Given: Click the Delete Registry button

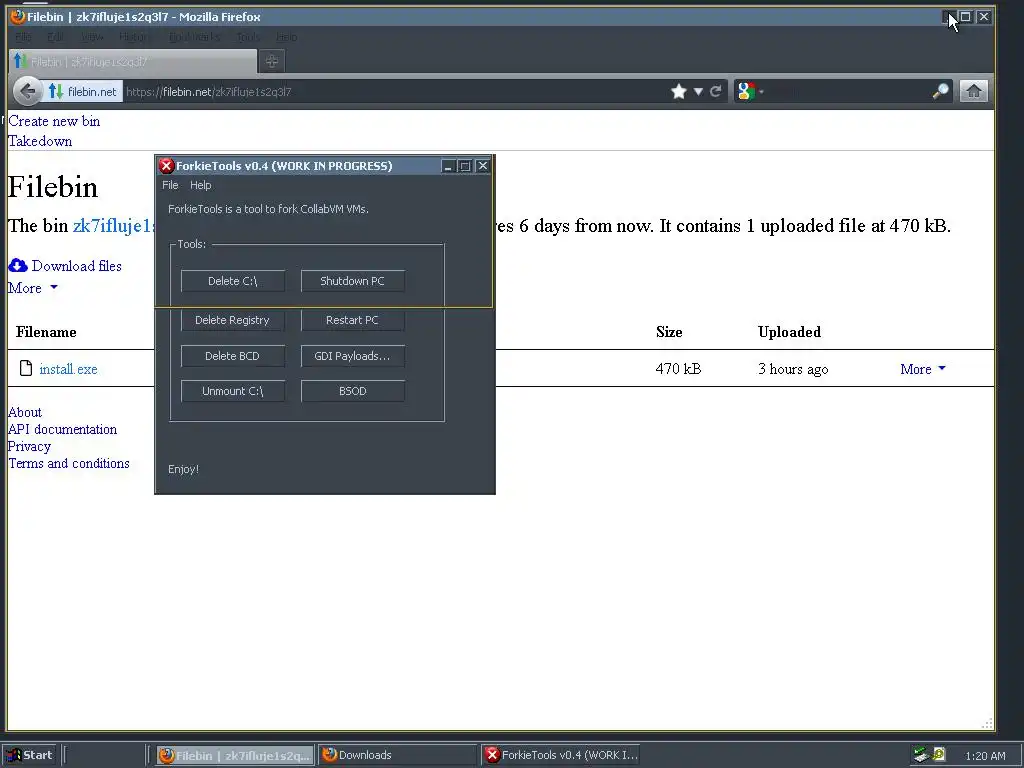Looking at the screenshot, I should 232,320.
